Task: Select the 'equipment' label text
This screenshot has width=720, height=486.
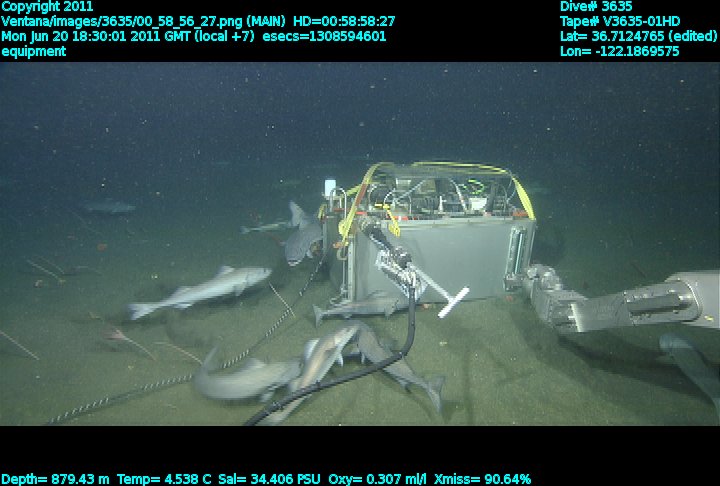Action: (34, 51)
